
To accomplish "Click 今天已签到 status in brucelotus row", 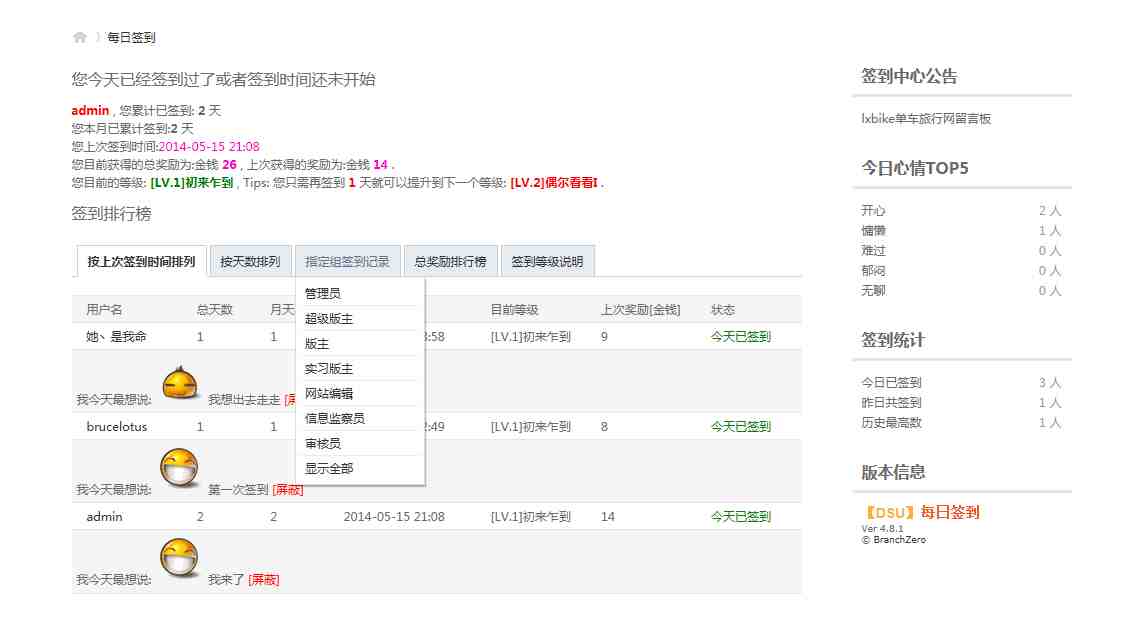I will pos(740,427).
